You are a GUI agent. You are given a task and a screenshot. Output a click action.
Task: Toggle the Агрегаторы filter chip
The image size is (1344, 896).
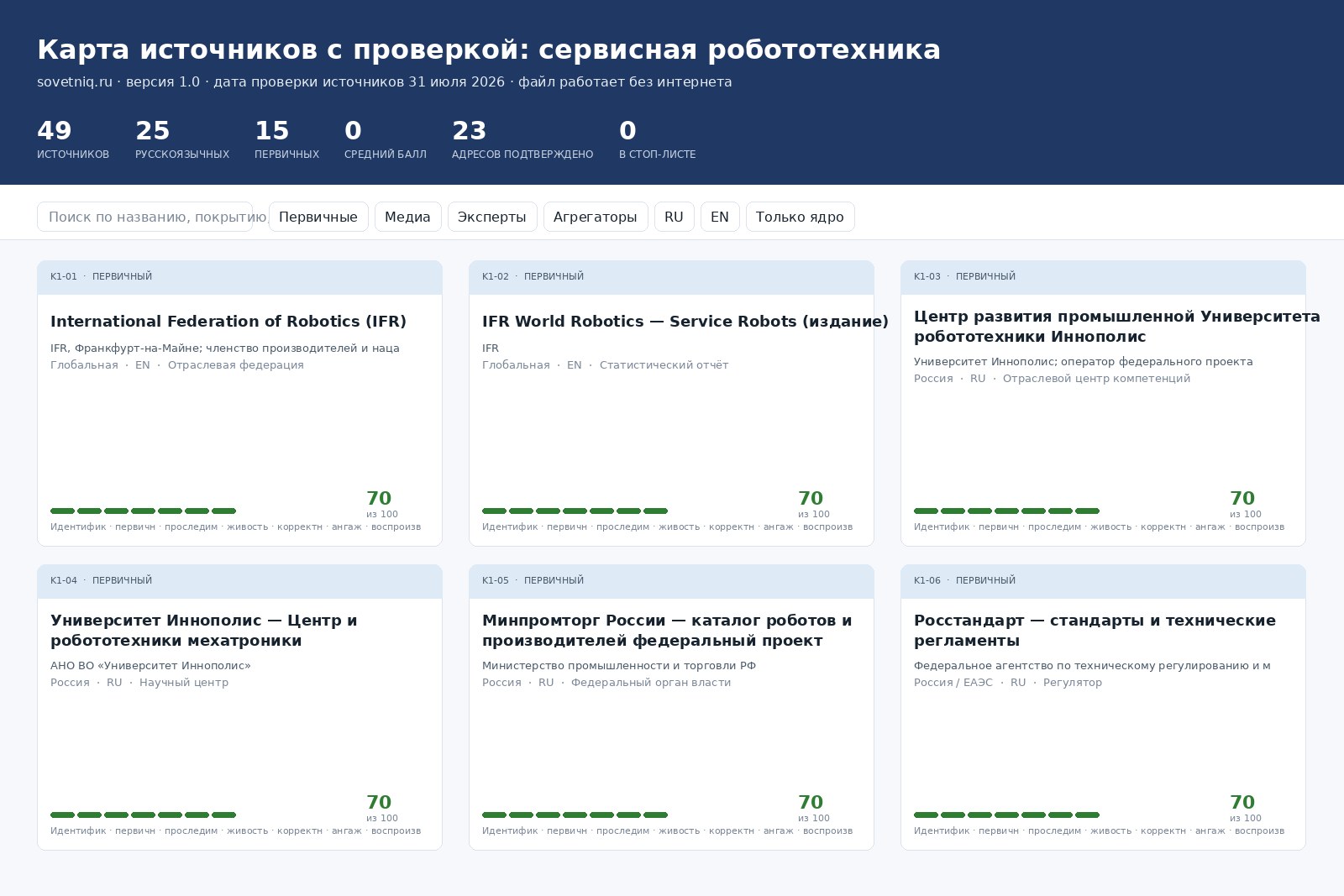[x=596, y=217]
